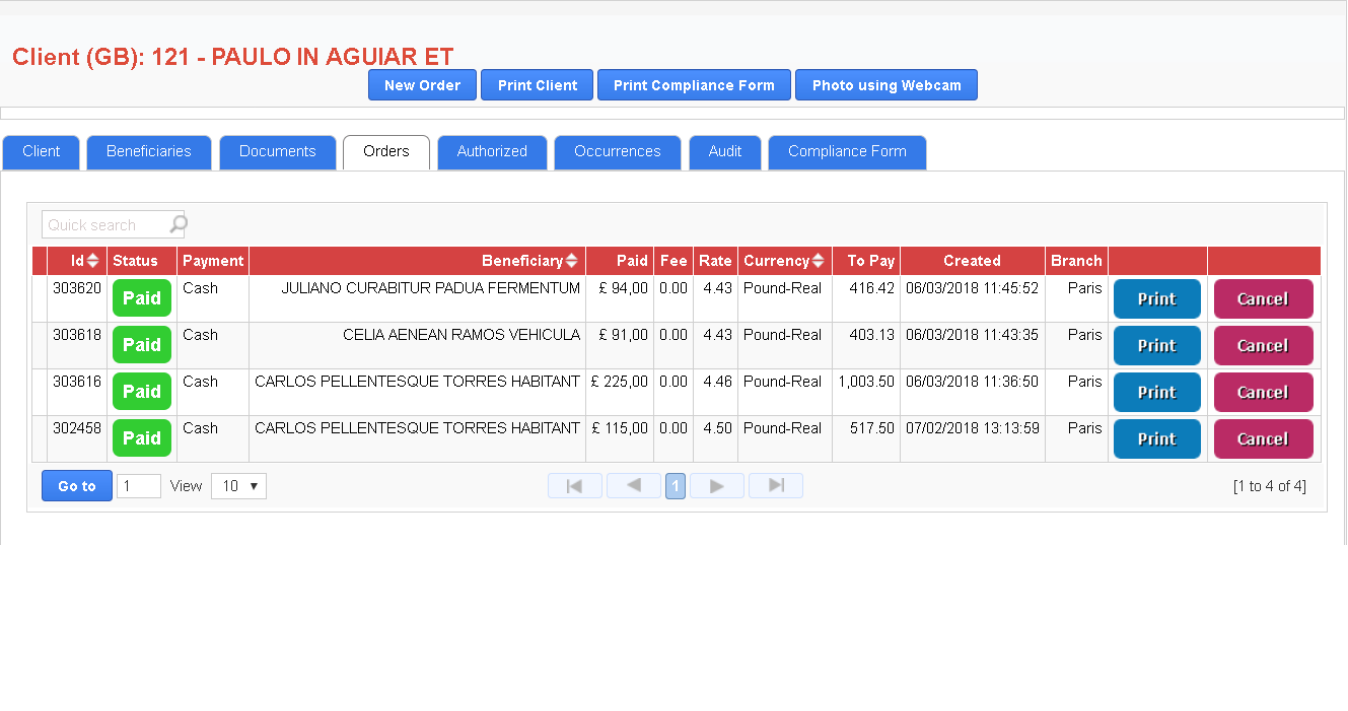The width and height of the screenshot is (1348, 711).
Task: Open the View rows-per-page dropdown
Action: click(238, 486)
